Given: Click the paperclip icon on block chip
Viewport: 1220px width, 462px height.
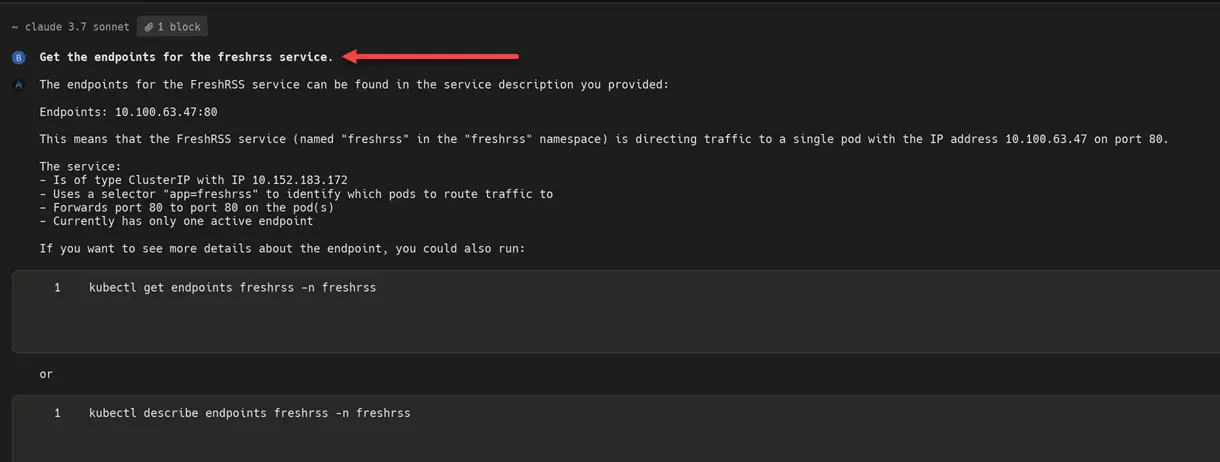Looking at the screenshot, I should [x=148, y=28].
